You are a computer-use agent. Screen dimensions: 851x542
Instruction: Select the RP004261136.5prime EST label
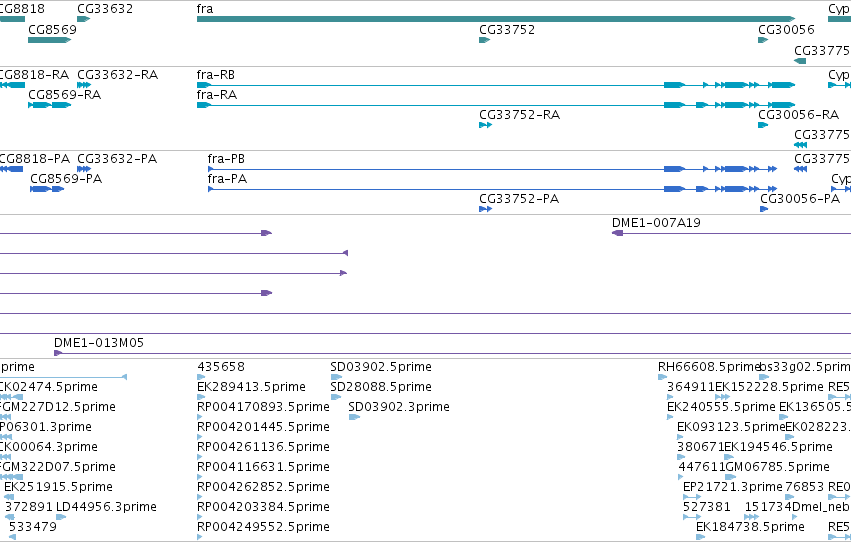pyautogui.click(x=263, y=447)
